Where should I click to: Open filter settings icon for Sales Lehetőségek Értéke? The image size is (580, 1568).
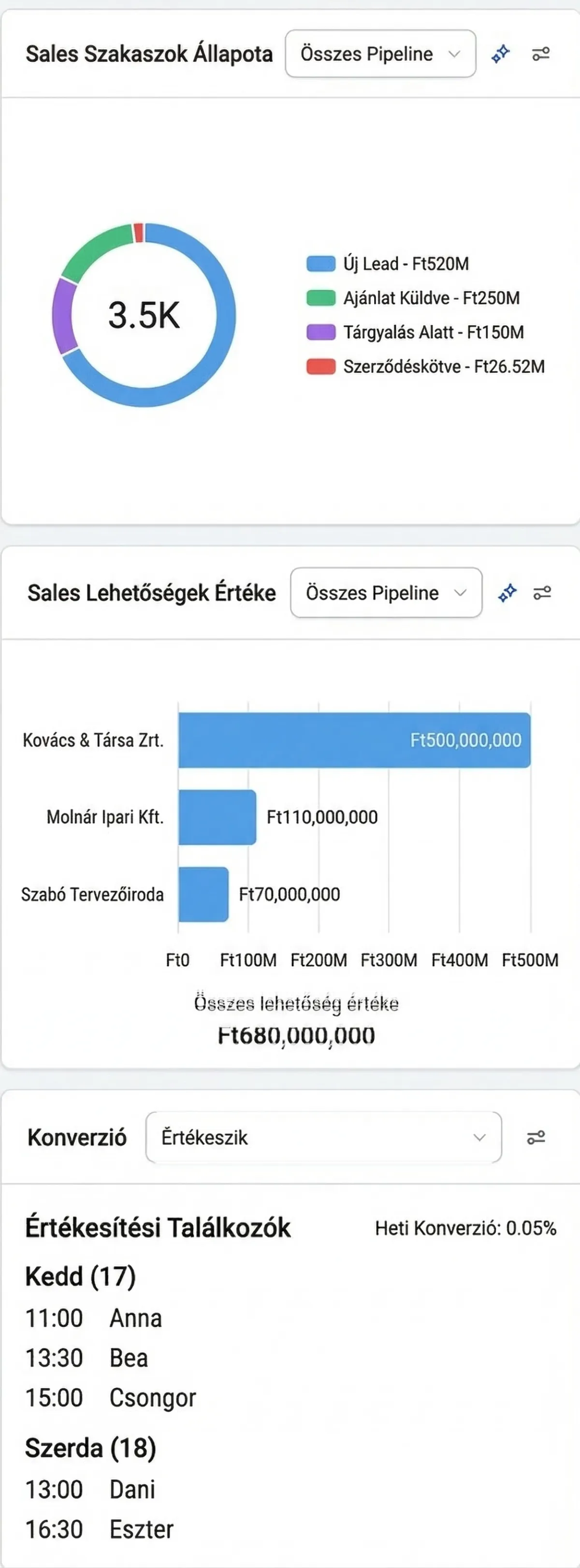542,592
